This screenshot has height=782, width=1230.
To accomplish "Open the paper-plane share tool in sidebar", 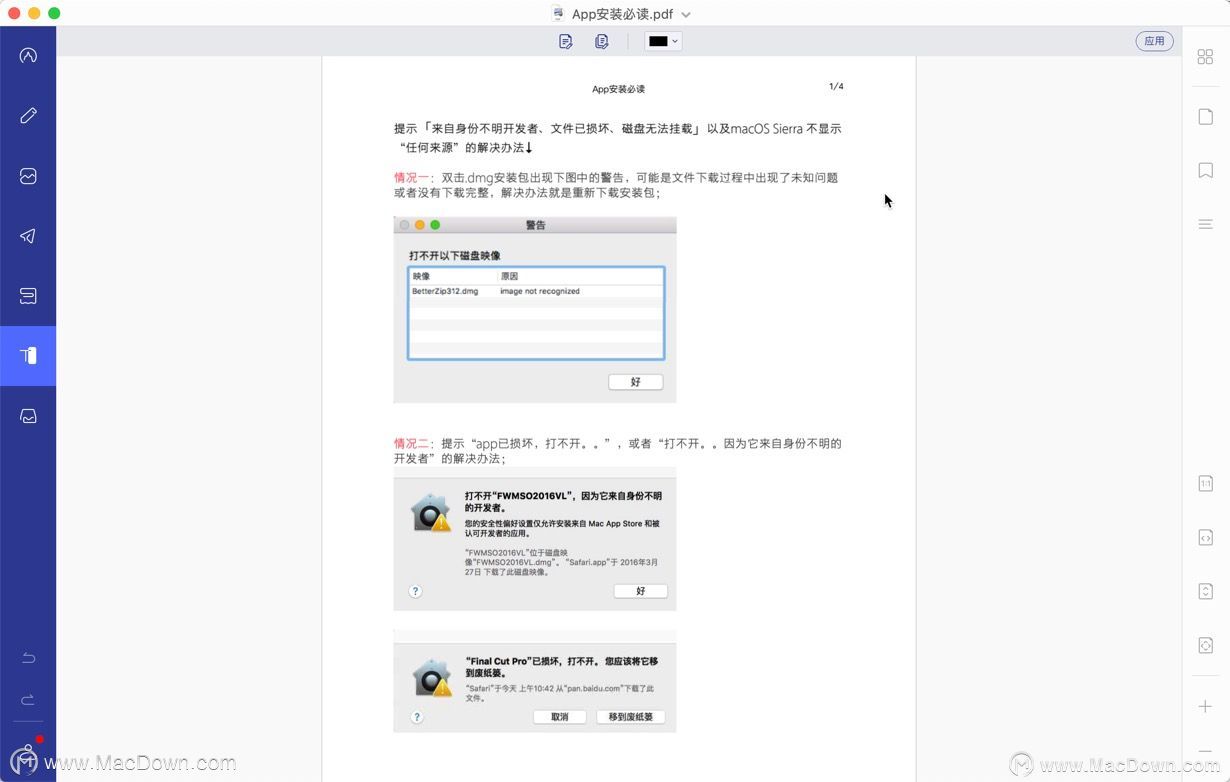I will (x=28, y=236).
